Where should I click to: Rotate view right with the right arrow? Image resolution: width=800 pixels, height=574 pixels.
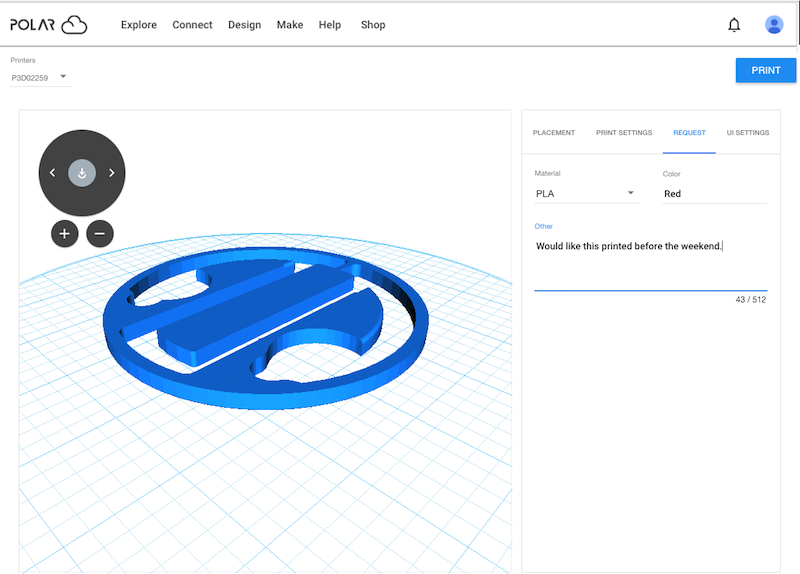pyautogui.click(x=111, y=173)
